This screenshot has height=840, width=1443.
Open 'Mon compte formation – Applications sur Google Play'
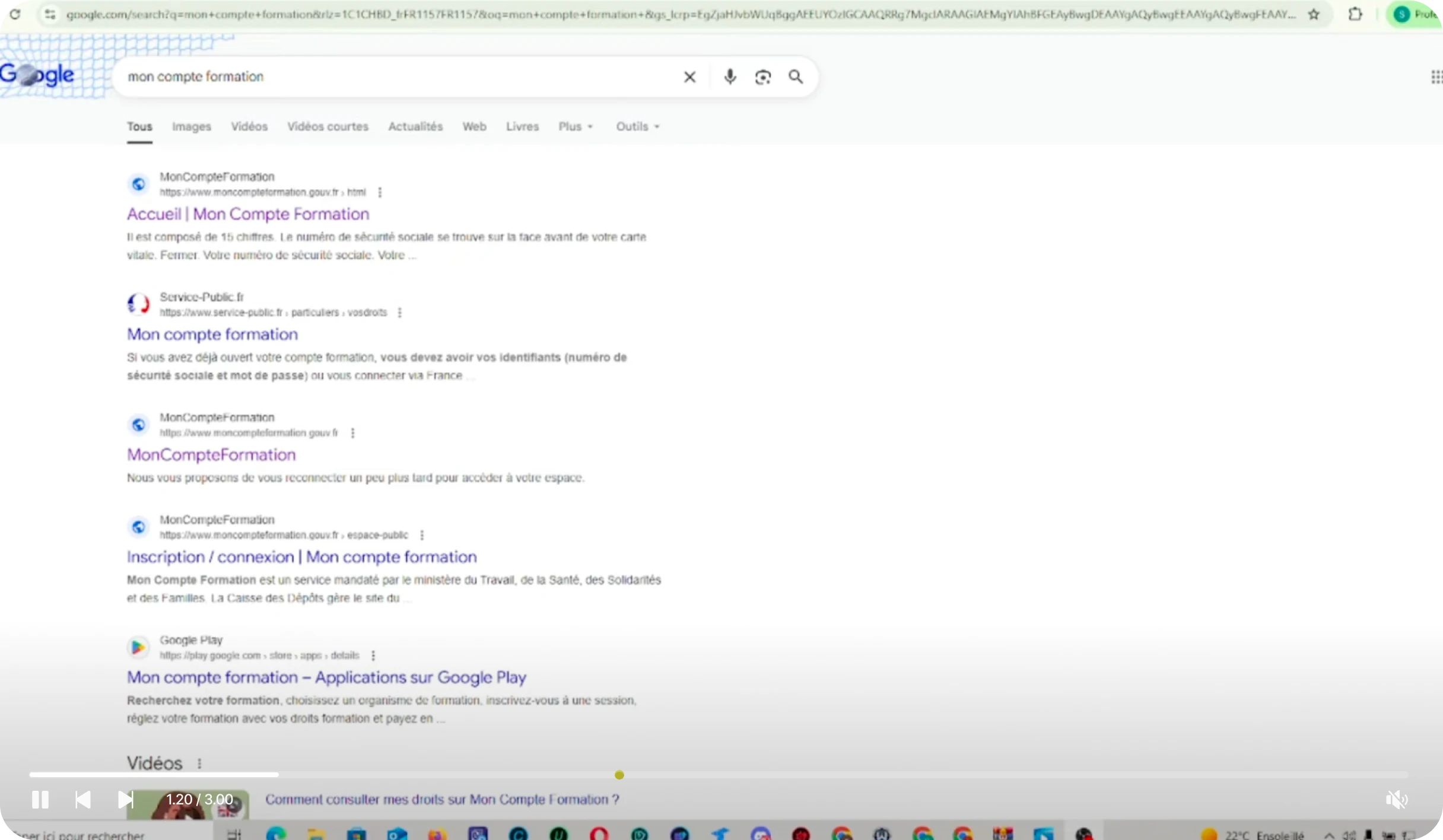coord(327,677)
